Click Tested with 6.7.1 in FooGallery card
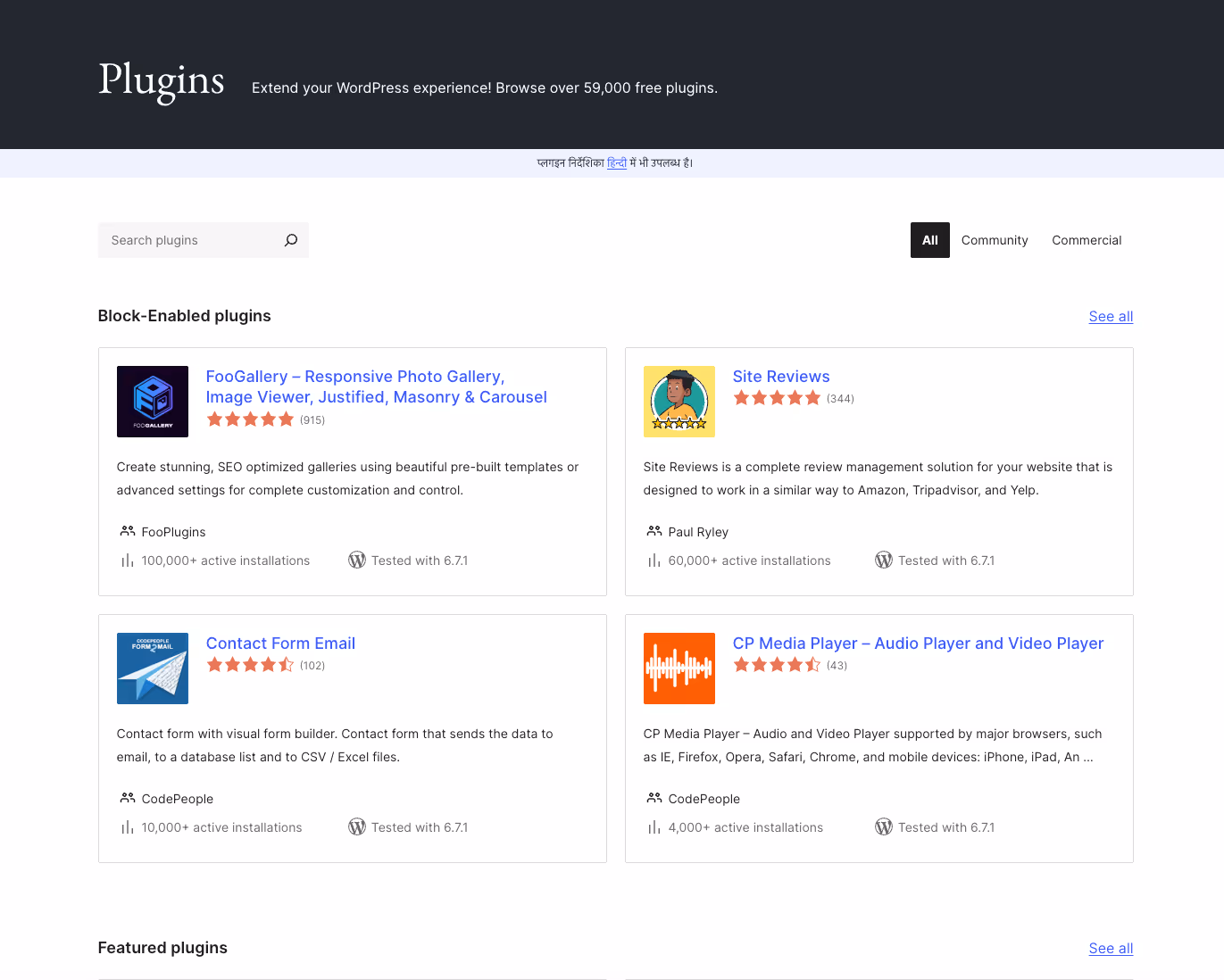Viewport: 1224px width, 980px height. click(x=420, y=561)
